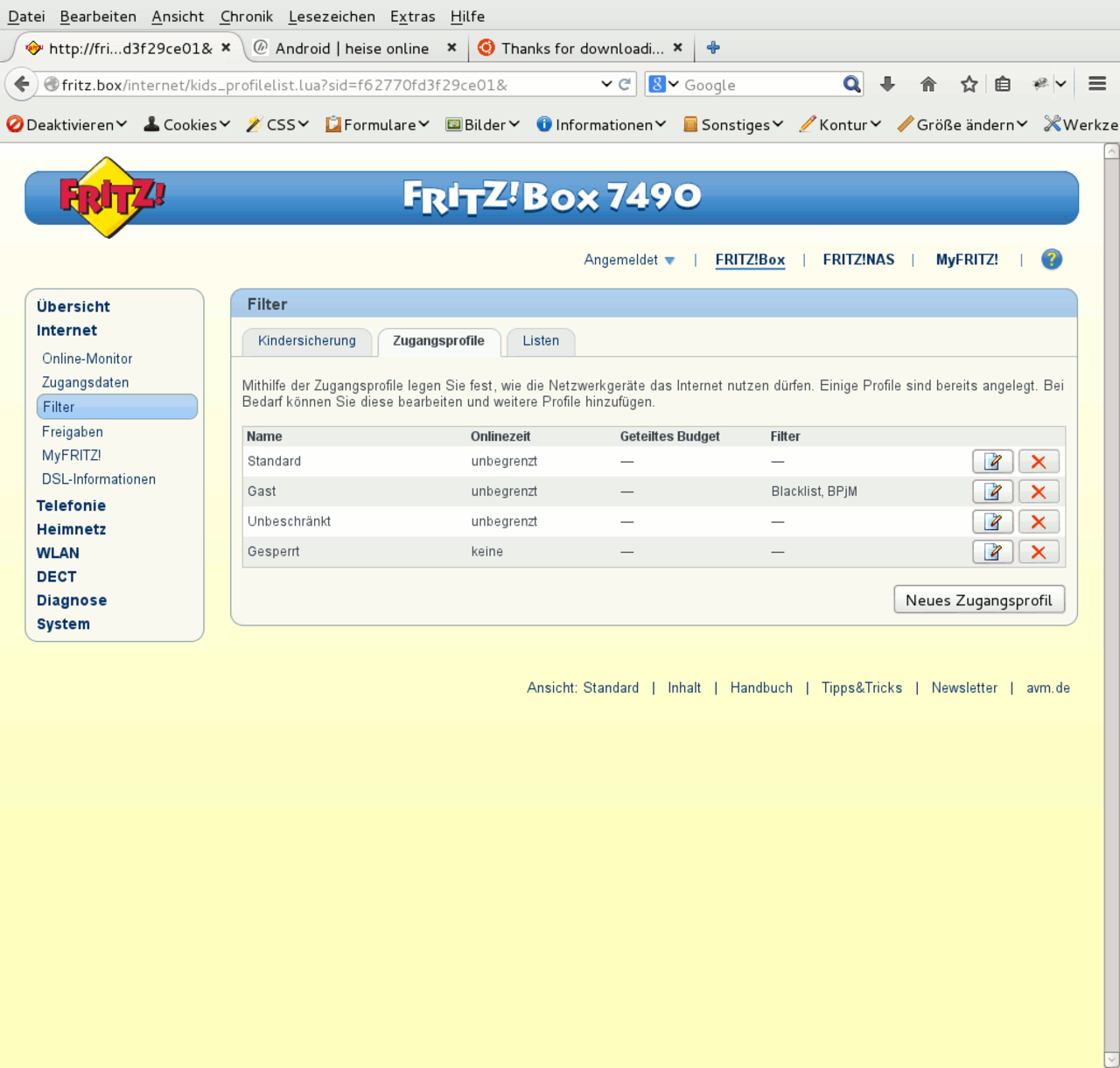Viewport: 1120px width, 1068px height.
Task: Open DSL-Informationen in the sidebar
Action: 99,479
